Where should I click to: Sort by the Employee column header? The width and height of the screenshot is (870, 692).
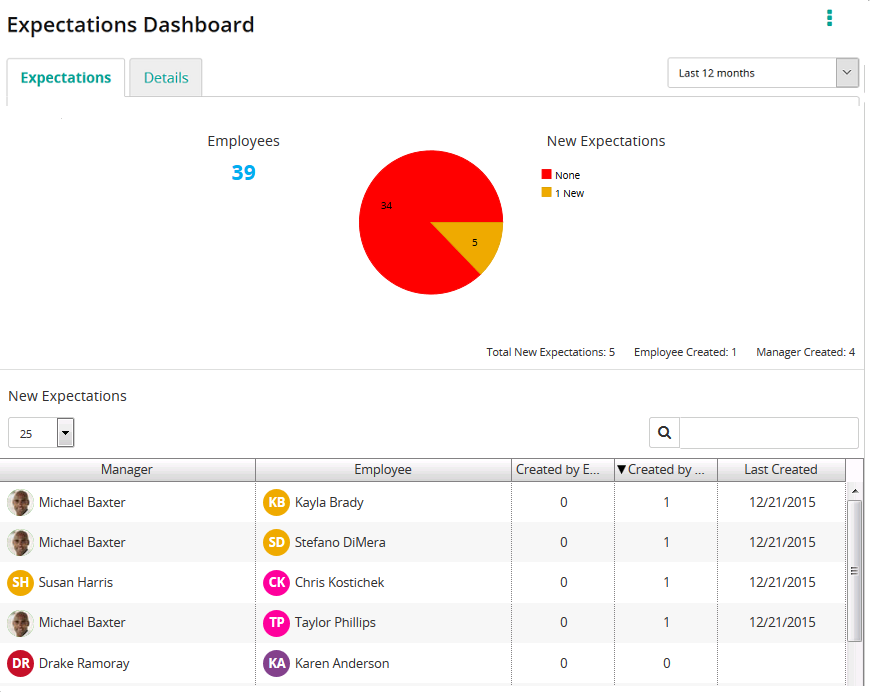[383, 469]
